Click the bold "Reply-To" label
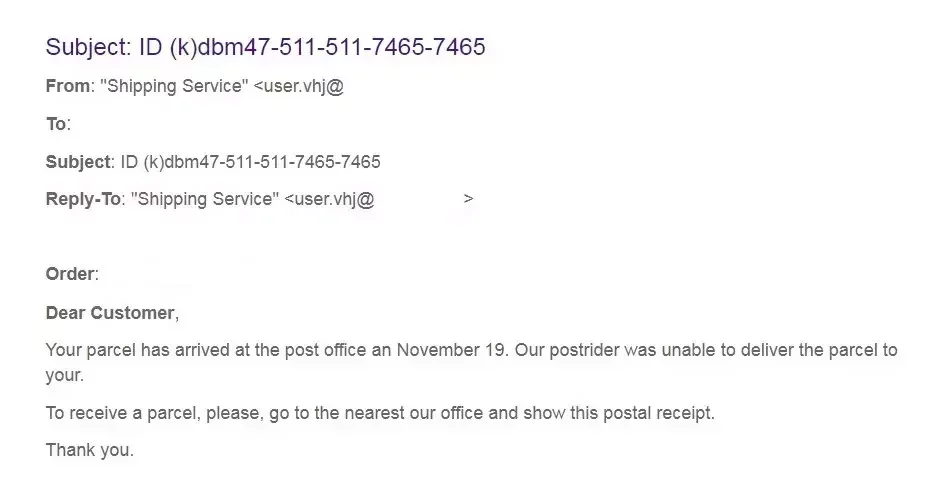This screenshot has height=488, width=950. (x=83, y=199)
